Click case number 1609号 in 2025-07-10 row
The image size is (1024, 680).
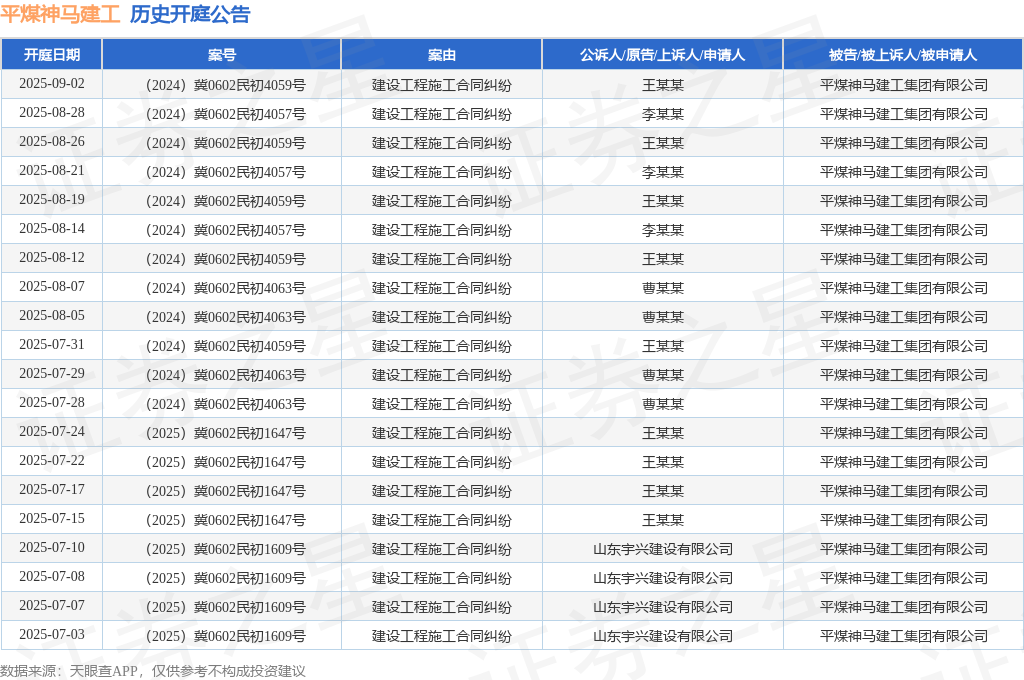pyautogui.click(x=222, y=549)
